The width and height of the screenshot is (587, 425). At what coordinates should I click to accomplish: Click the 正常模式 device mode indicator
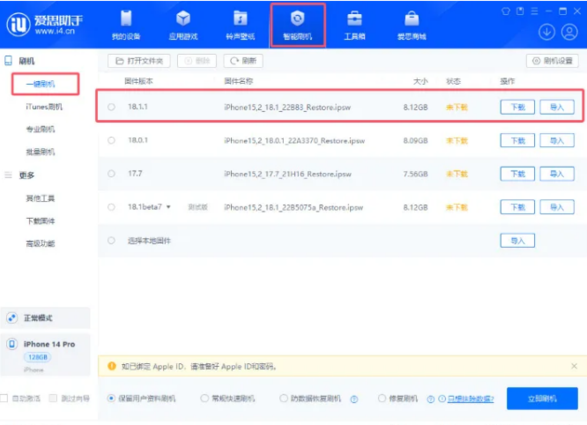click(45, 318)
